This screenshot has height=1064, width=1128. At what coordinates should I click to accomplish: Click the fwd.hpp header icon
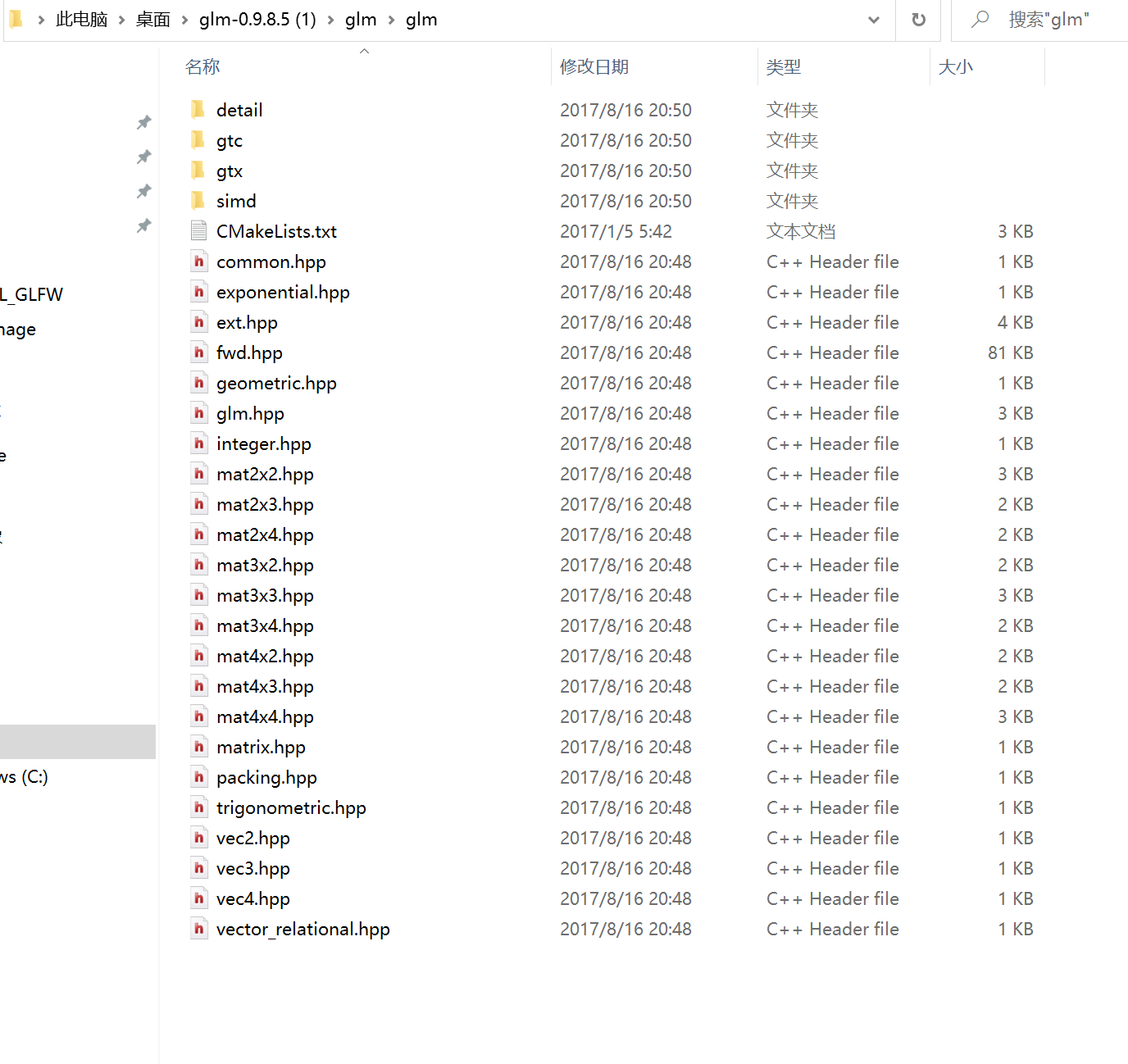coord(198,352)
